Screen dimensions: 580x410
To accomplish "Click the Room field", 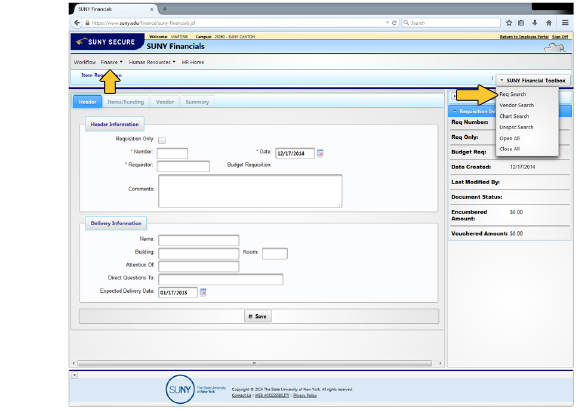I will [275, 253].
